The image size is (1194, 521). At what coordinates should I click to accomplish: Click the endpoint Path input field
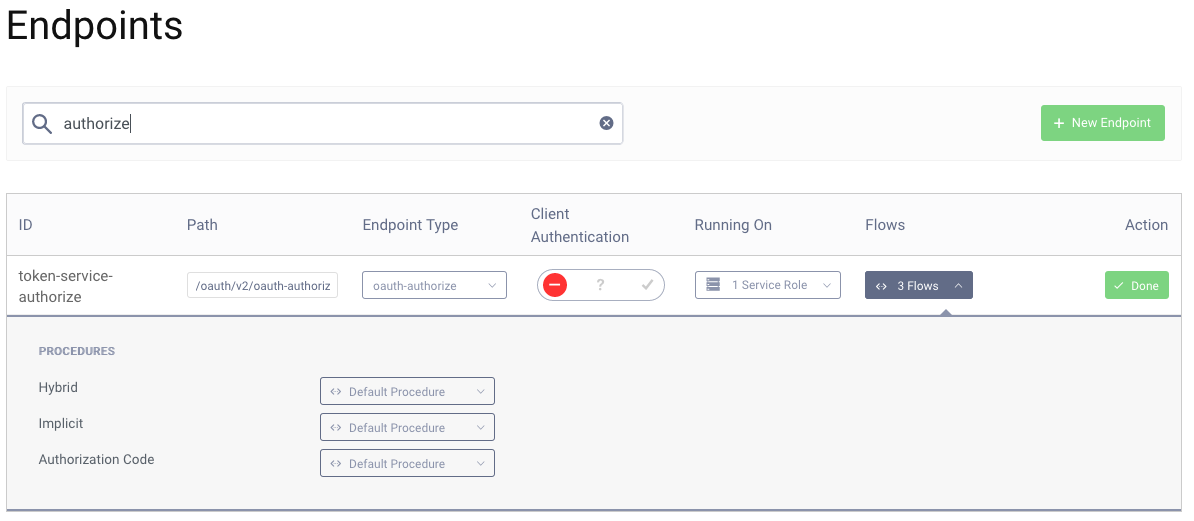(263, 285)
